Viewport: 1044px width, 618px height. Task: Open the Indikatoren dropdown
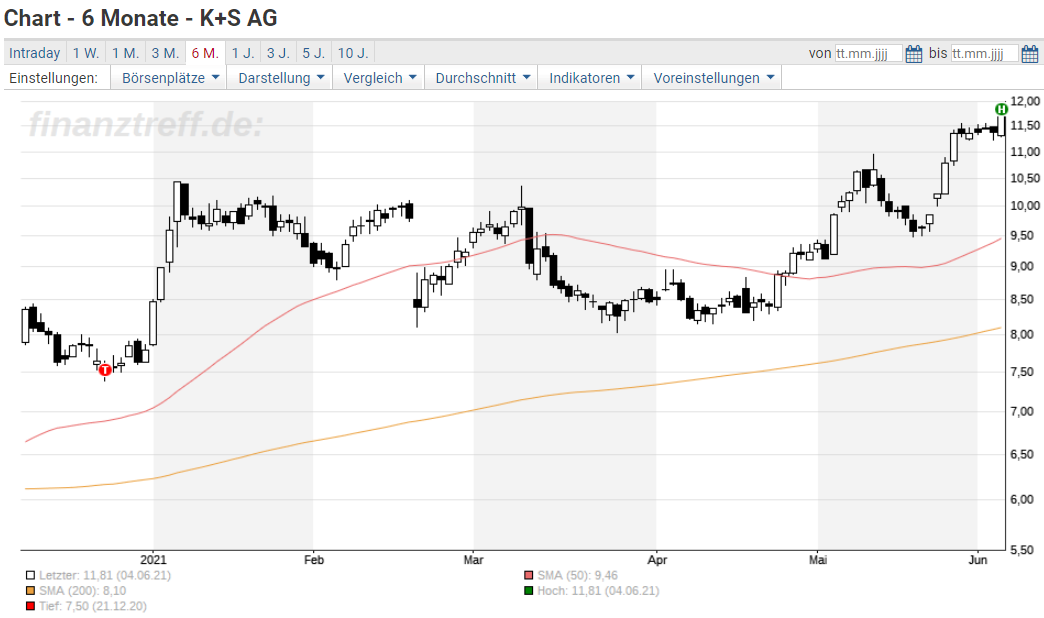[590, 78]
